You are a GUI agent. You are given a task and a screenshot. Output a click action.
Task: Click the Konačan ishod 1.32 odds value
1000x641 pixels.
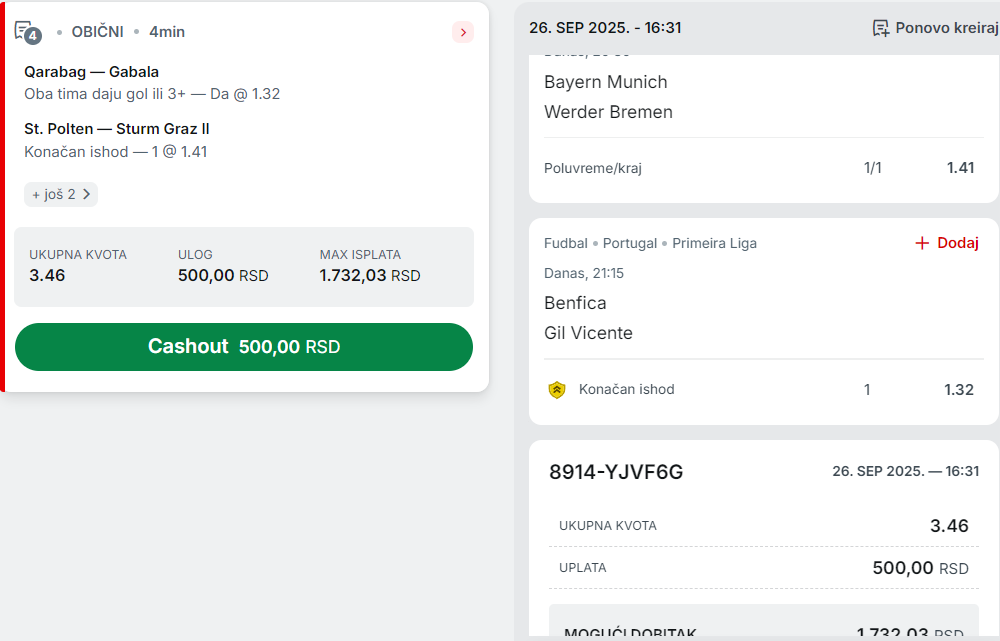(x=959, y=390)
